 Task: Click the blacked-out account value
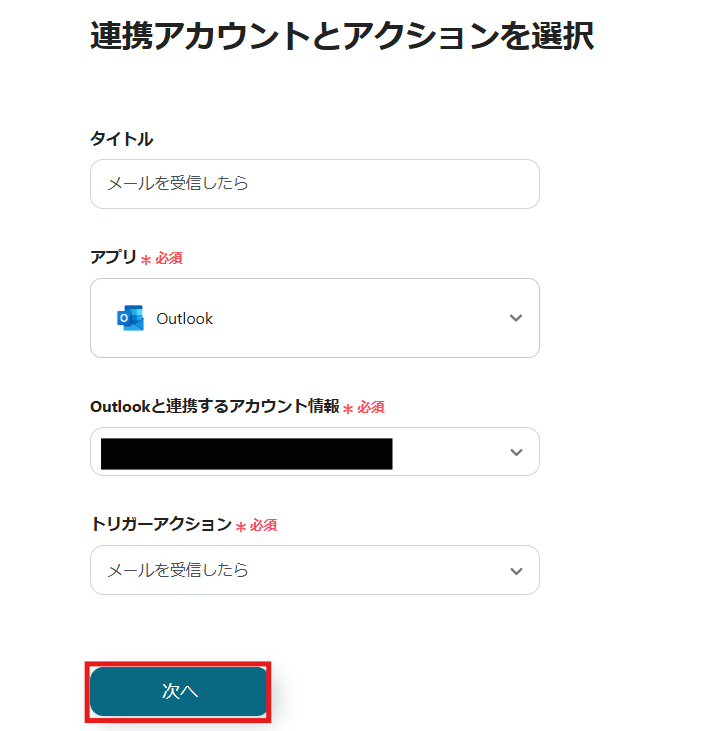pos(247,453)
